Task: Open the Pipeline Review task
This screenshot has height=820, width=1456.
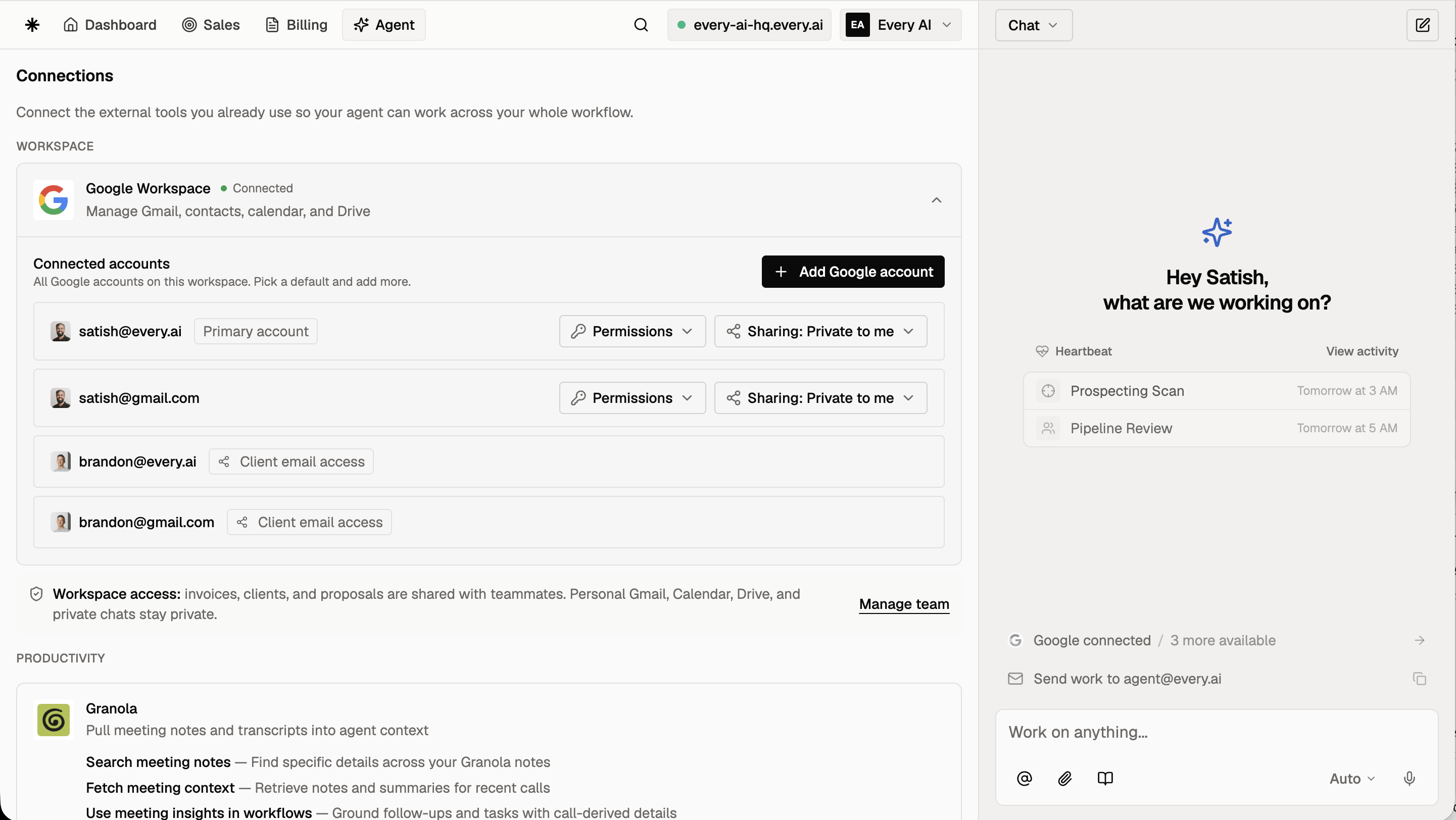Action: click(1217, 428)
